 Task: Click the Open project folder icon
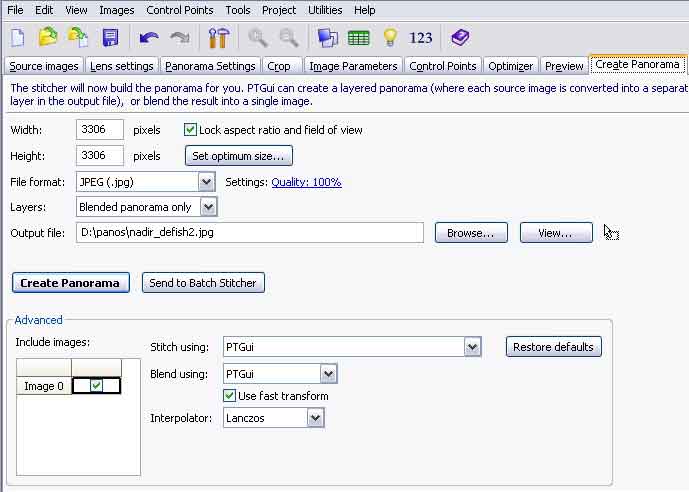(x=48, y=37)
